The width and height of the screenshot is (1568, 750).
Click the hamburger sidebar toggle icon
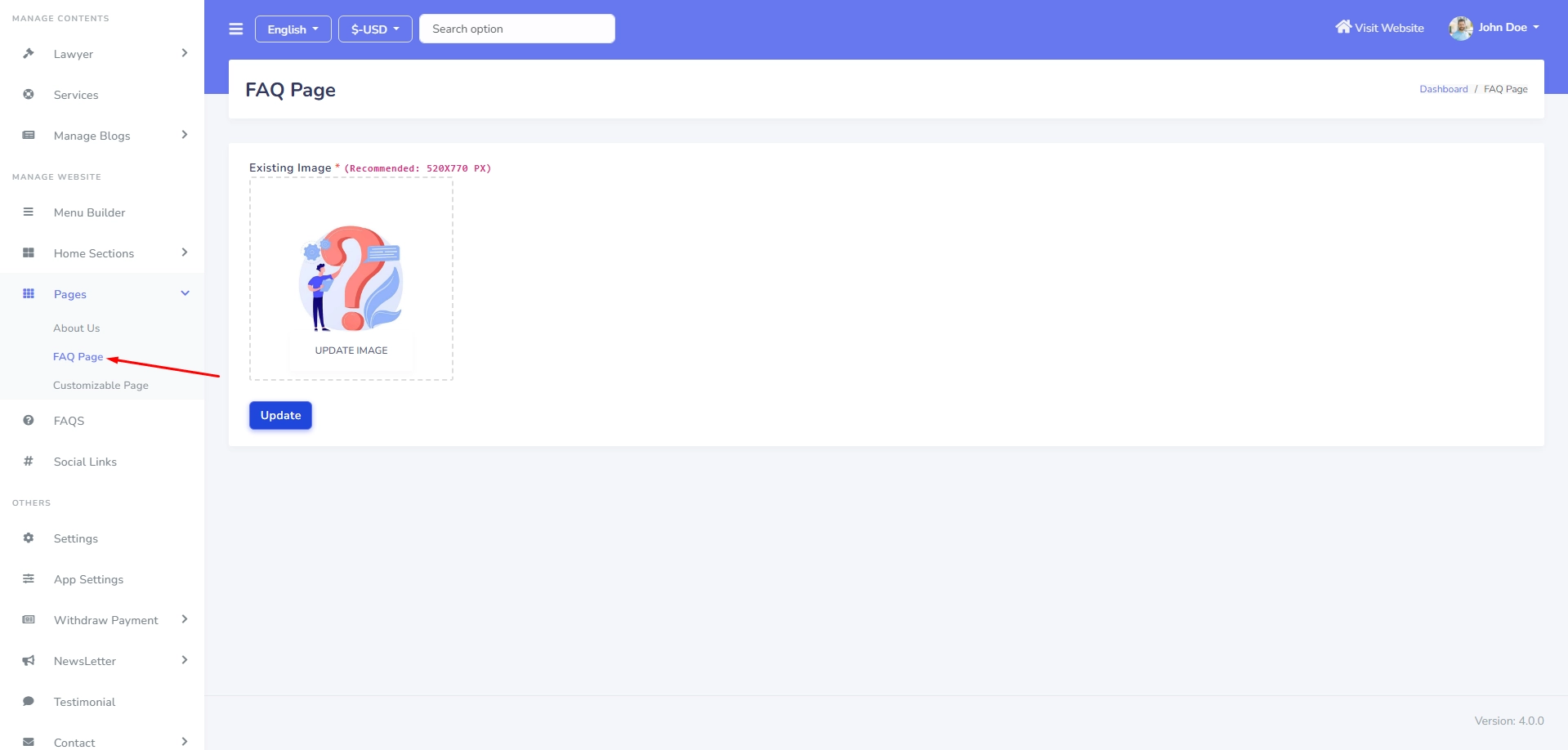click(236, 29)
